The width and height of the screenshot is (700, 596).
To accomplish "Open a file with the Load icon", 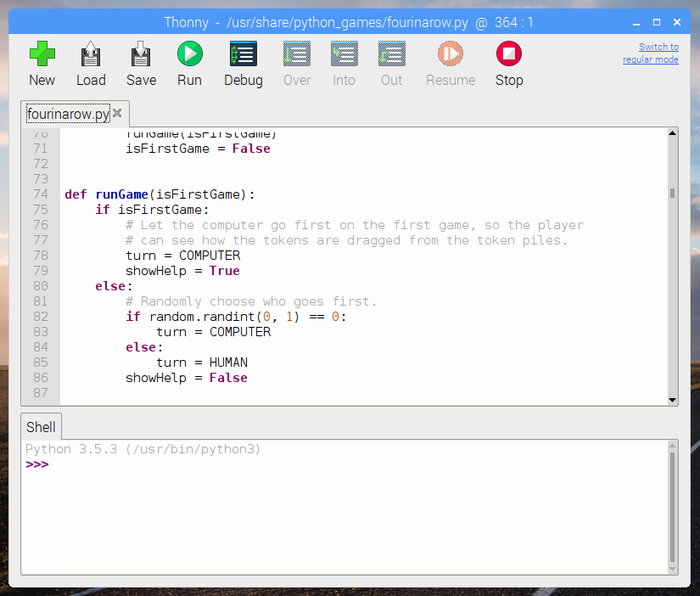I will [91, 55].
